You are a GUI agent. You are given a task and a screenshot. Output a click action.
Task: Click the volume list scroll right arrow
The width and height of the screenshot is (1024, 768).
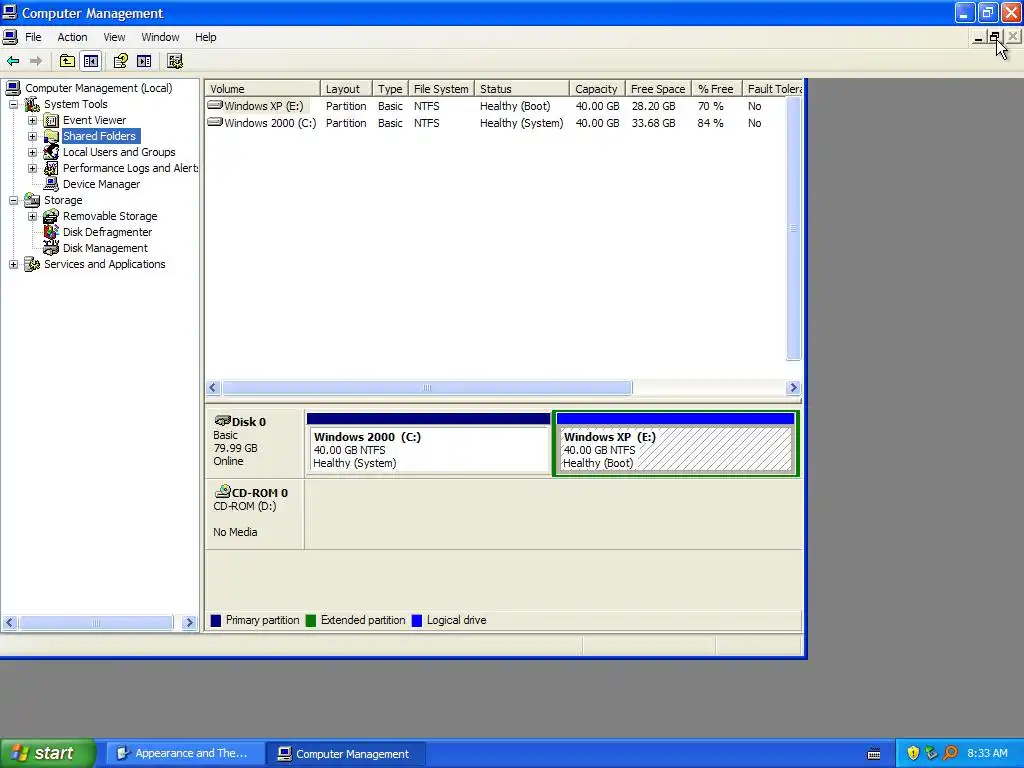(x=793, y=388)
